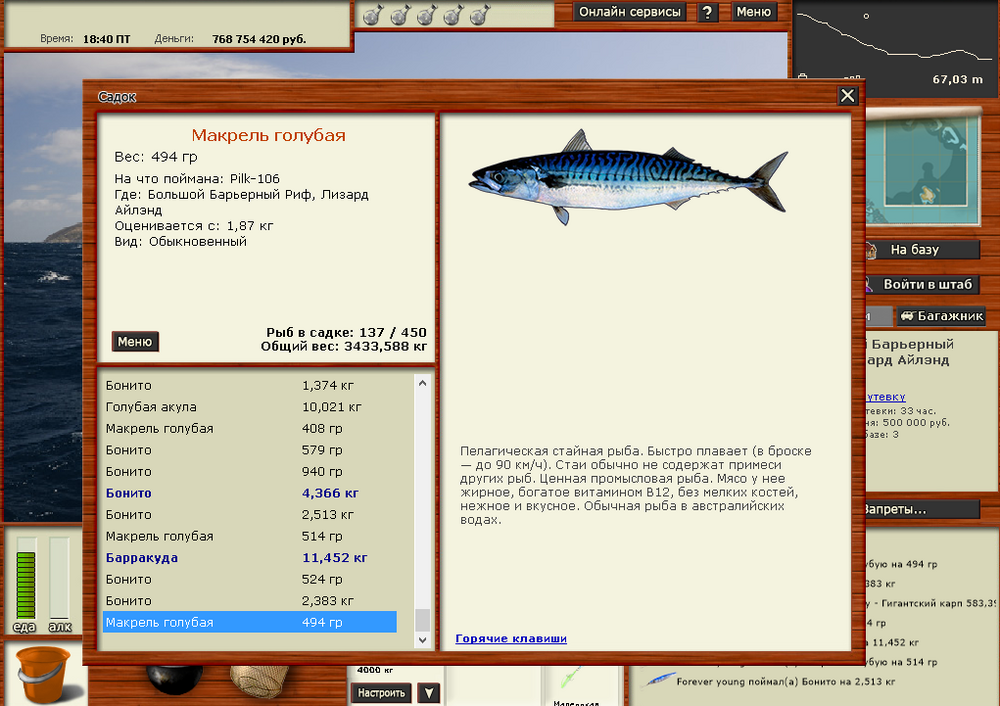Click the green еда food level bar
Image resolution: width=1000 pixels, height=706 pixels.
26,584
